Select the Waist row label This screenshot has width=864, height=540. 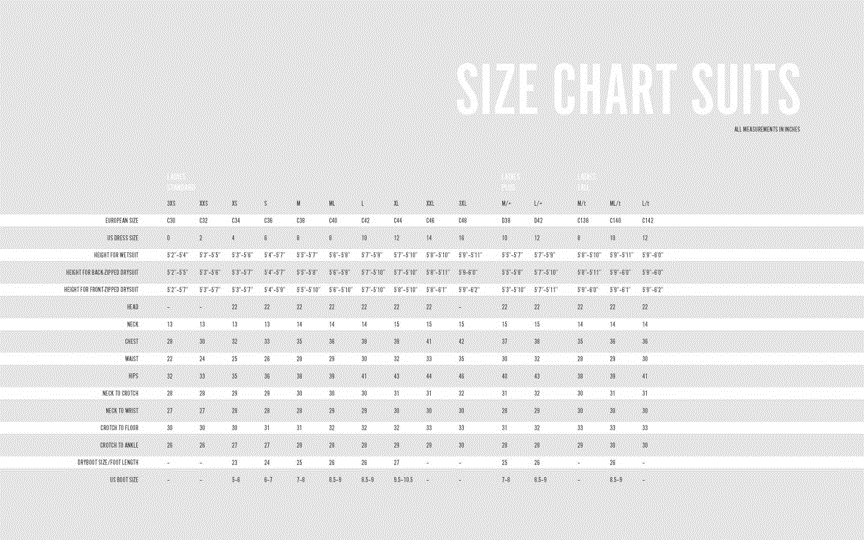132,359
